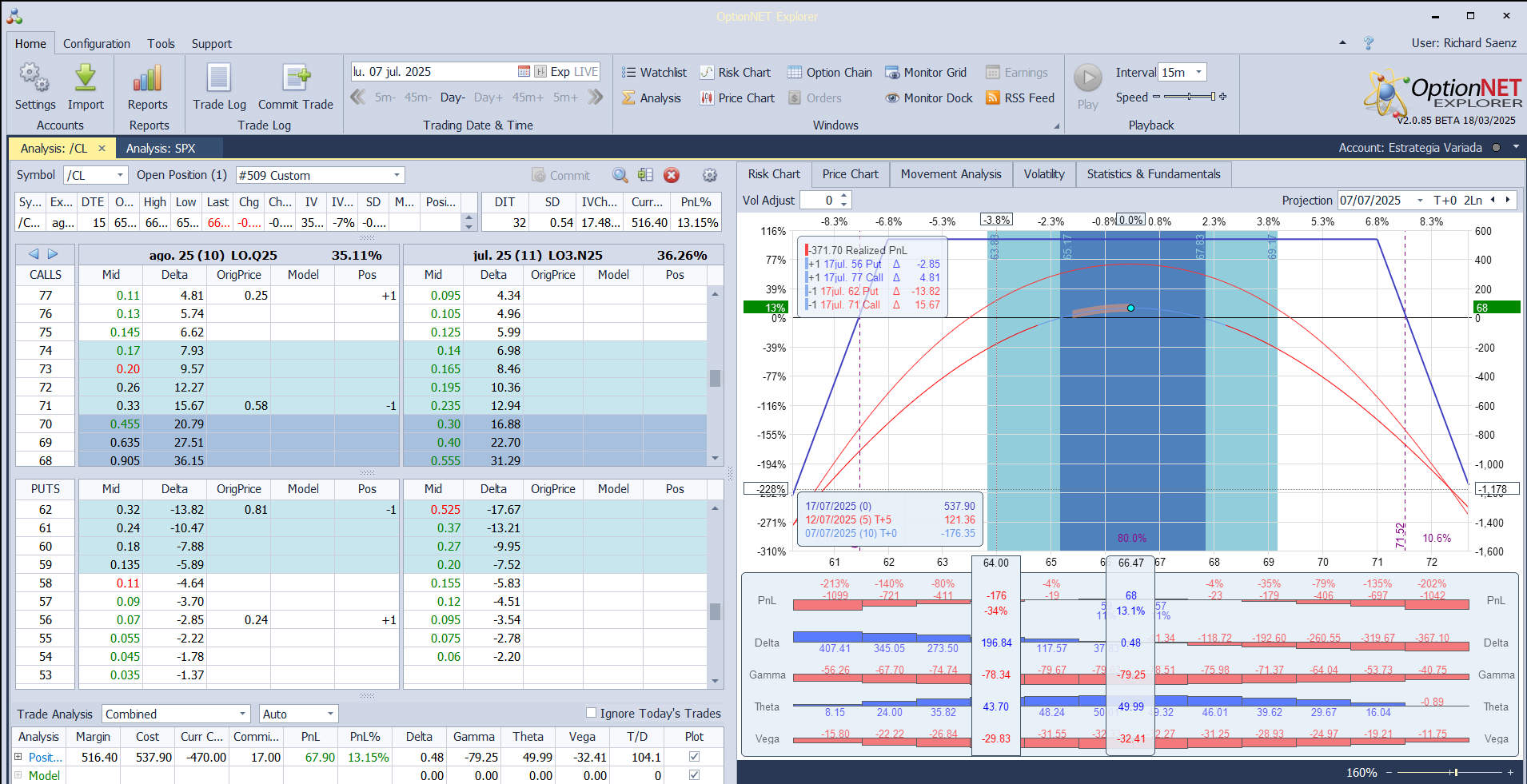Toggle the LIVE mode indicator
Viewport: 1527px width, 784px height.
tap(586, 72)
